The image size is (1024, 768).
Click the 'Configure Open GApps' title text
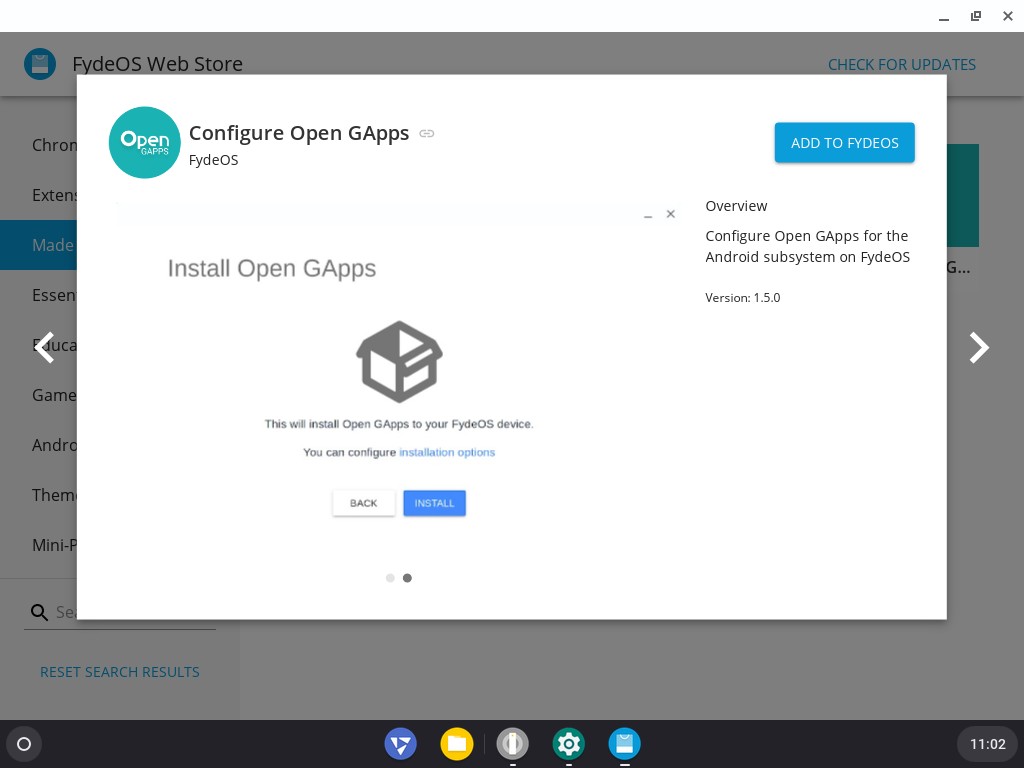pos(299,133)
